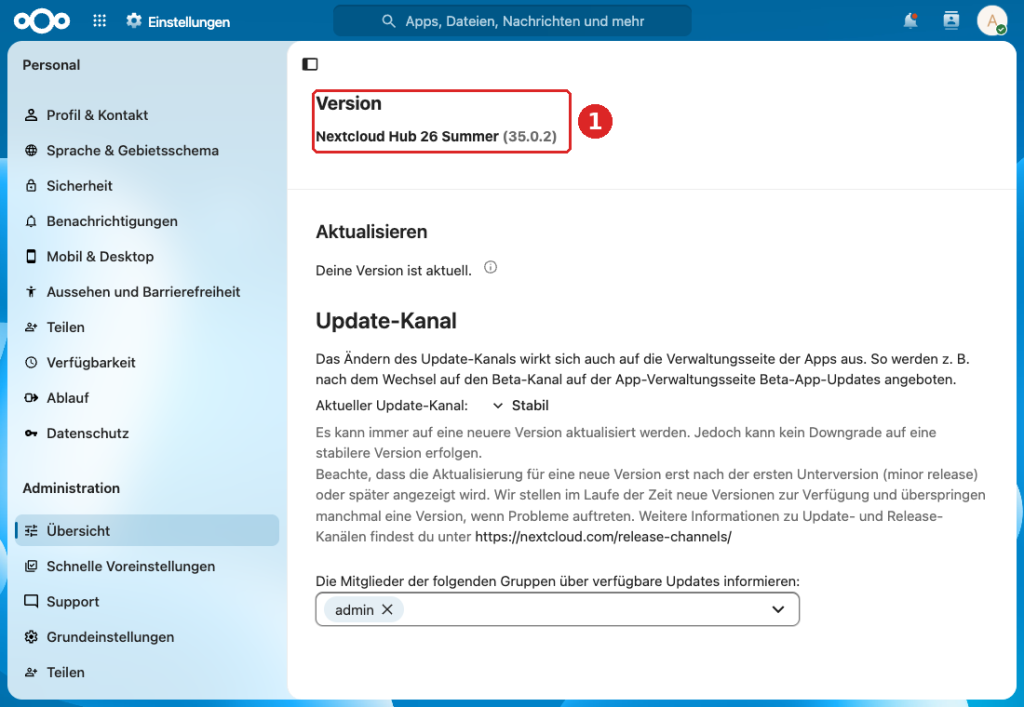This screenshot has height=707, width=1024.
Task: Toggle the navigation sidebar icon
Action: tap(310, 64)
